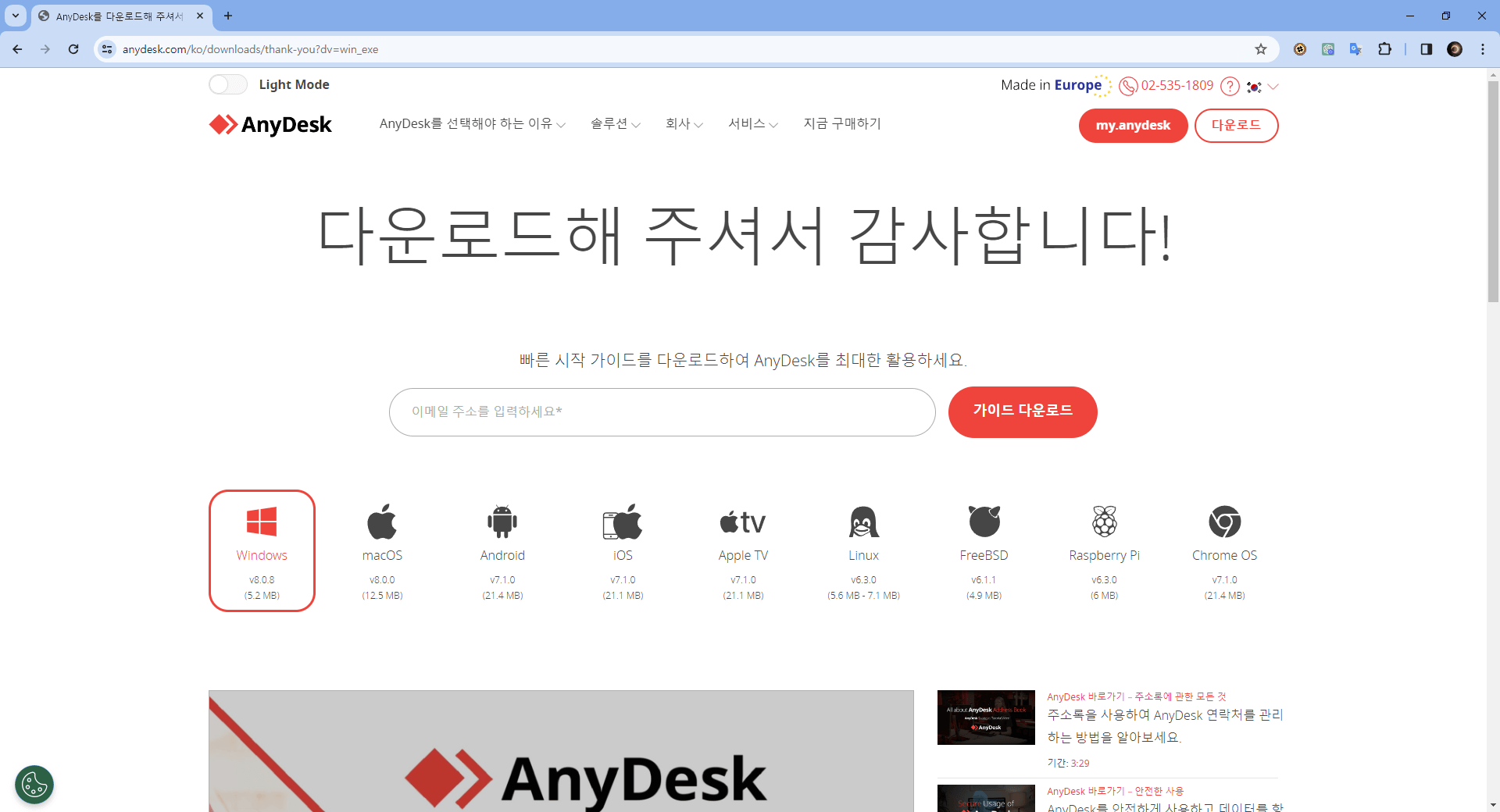This screenshot has height=812, width=1500.
Task: Open 'AnyDesk 바로가기 – 주소록에 관한 모든 것' link
Action: tap(1137, 696)
